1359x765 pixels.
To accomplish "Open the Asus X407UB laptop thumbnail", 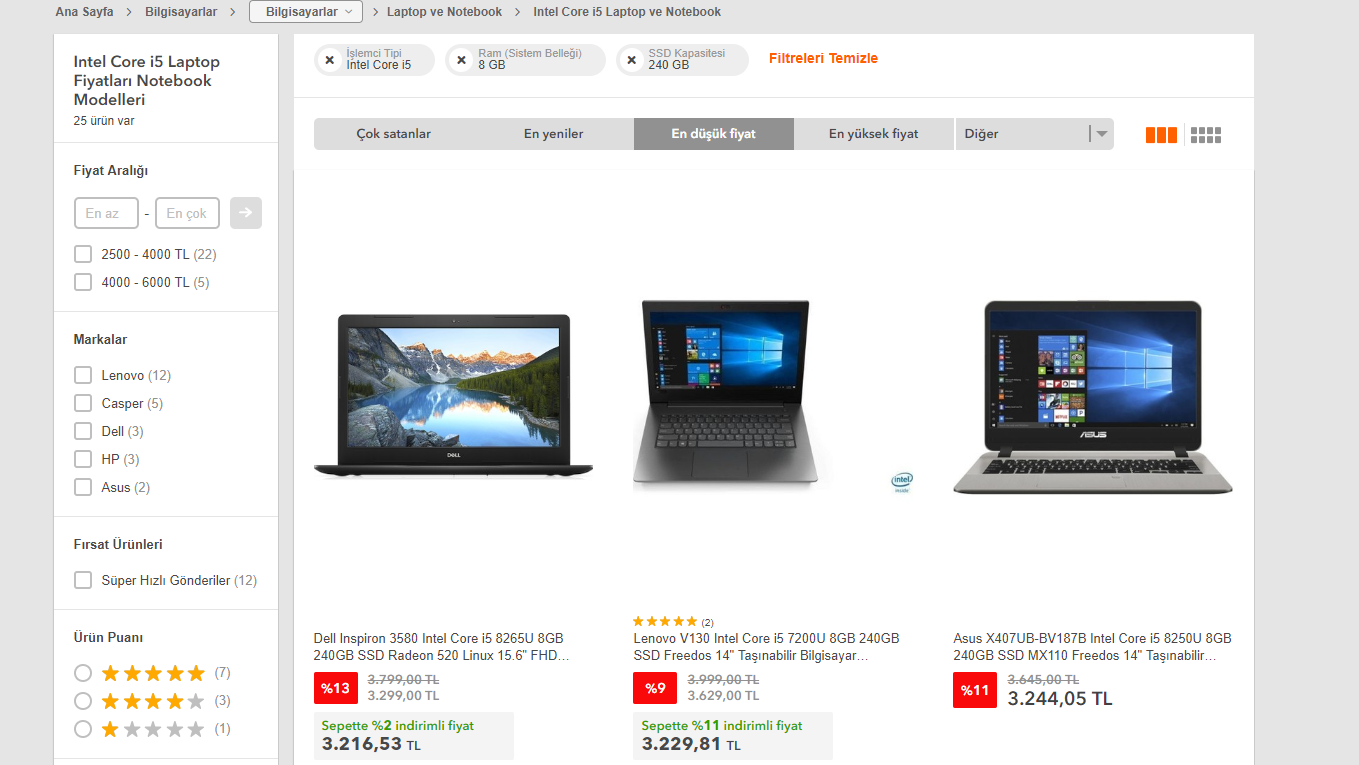I will pos(1093,397).
